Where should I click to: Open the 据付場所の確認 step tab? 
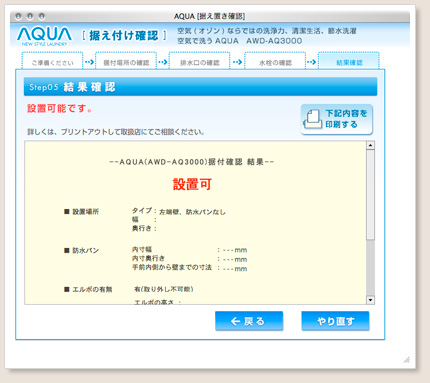click(126, 61)
